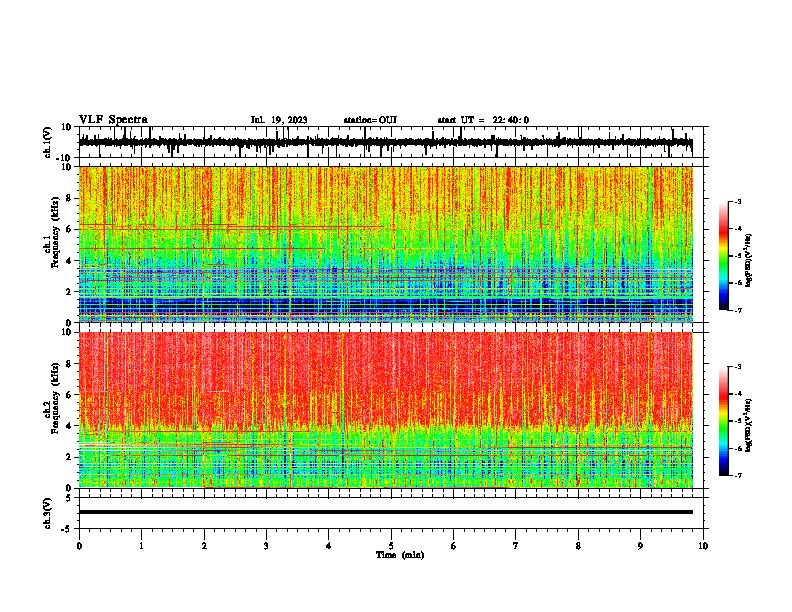This screenshot has height=612, width=792.
Task: Click the log(PSD) label beside ch.1 colorbar
Action: click(x=749, y=261)
